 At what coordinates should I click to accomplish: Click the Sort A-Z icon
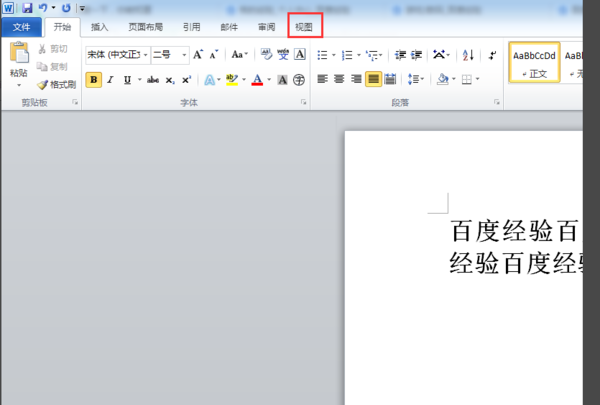(468, 55)
